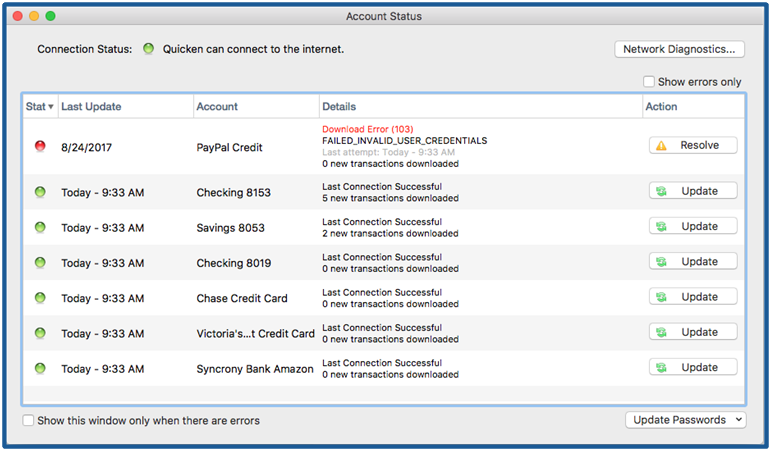Screen dimensions: 770x450
Task: Select the PayPal Credit account row
Action: coord(231,147)
